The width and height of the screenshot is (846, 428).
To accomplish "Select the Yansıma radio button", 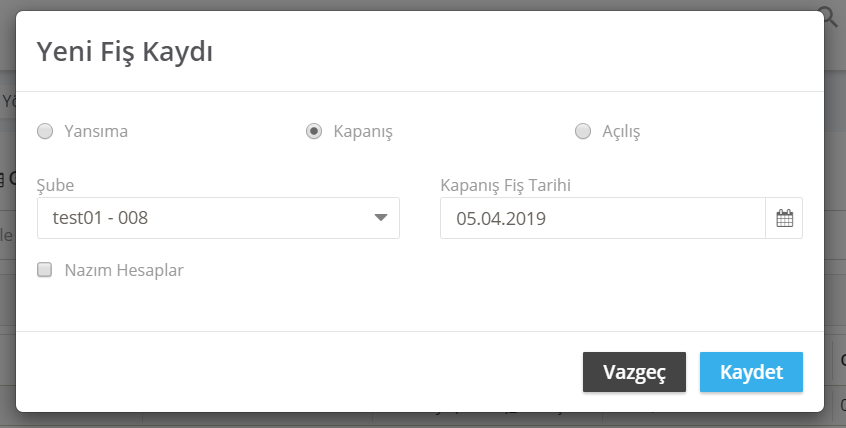I will [x=45, y=131].
